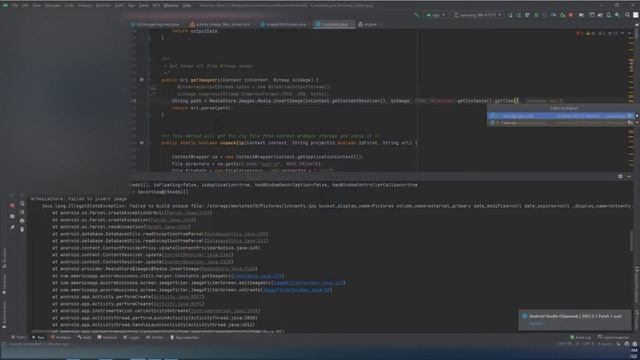Click the tool window toggle icon in the status bar corner

pyautogui.click(x=4, y=344)
